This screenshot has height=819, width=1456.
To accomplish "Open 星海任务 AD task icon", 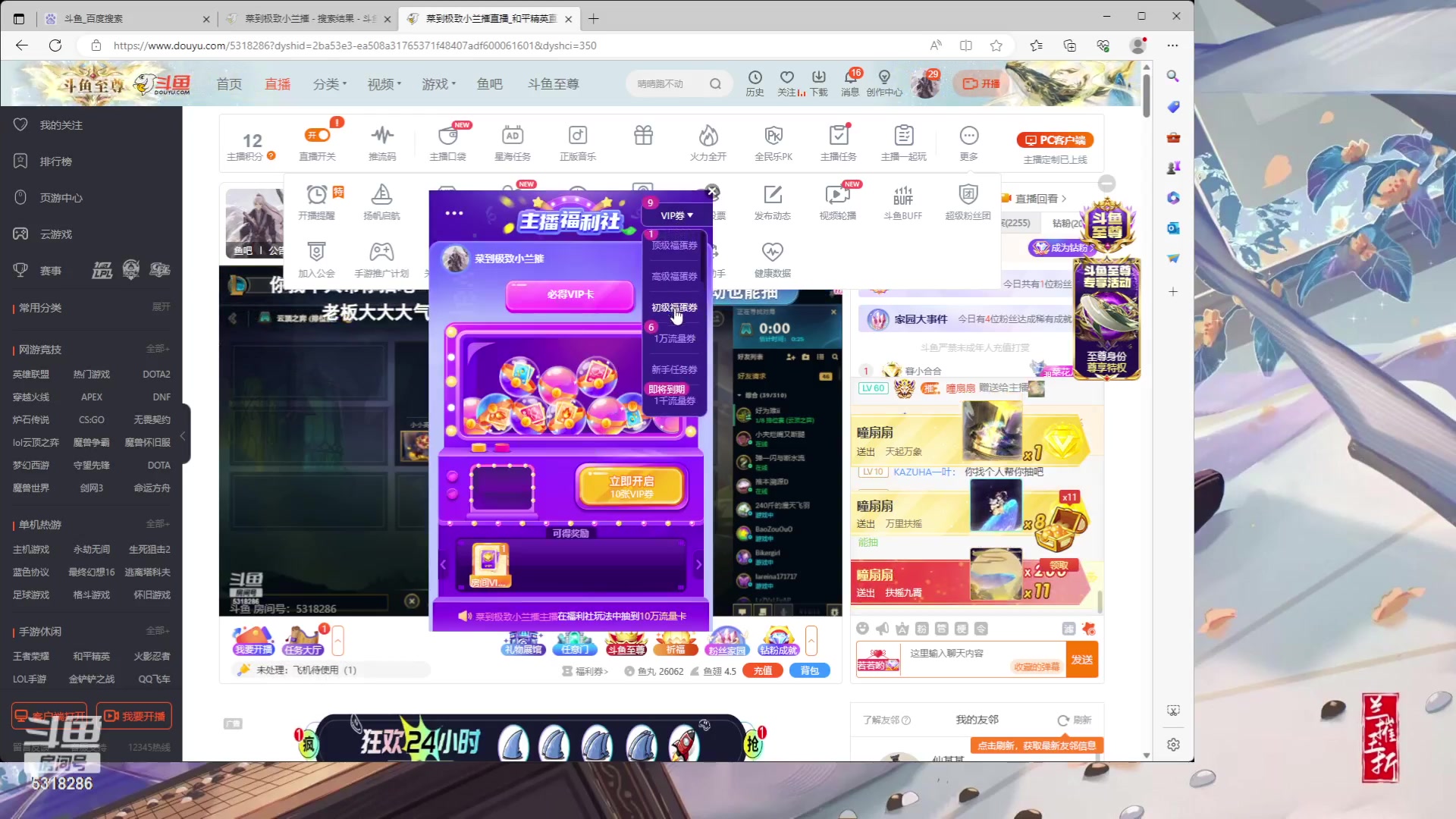I will click(513, 143).
